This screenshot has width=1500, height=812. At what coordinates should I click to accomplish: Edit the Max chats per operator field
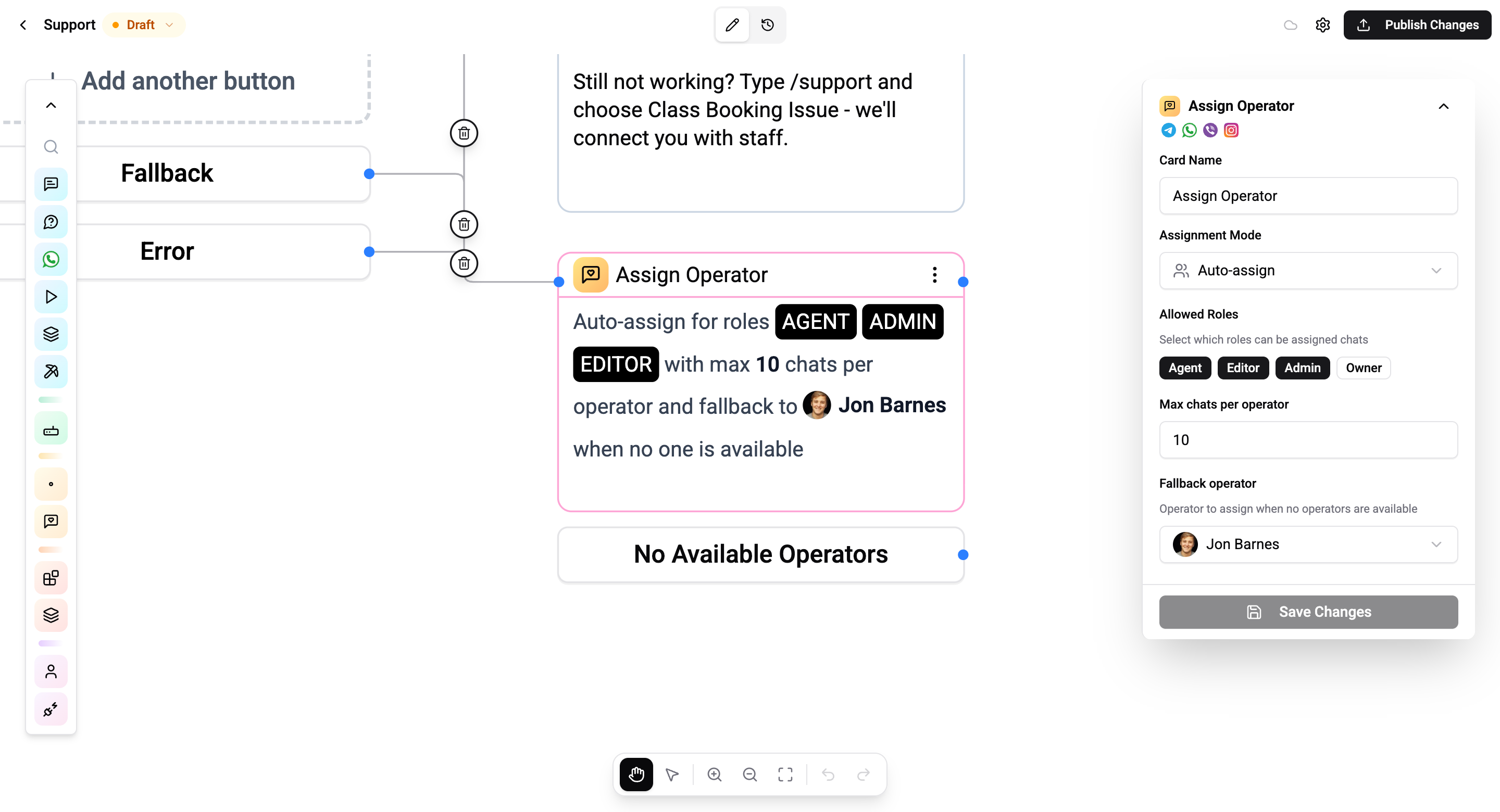(x=1308, y=439)
